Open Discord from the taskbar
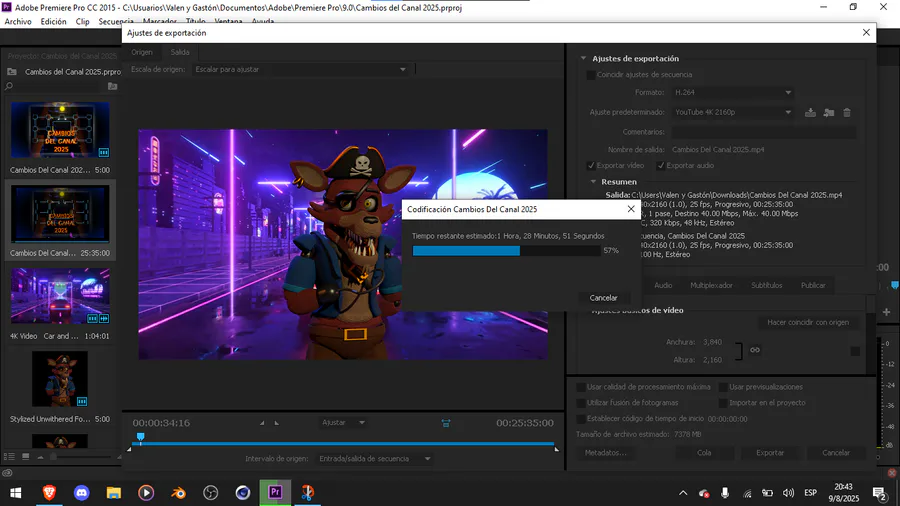 tap(82, 492)
